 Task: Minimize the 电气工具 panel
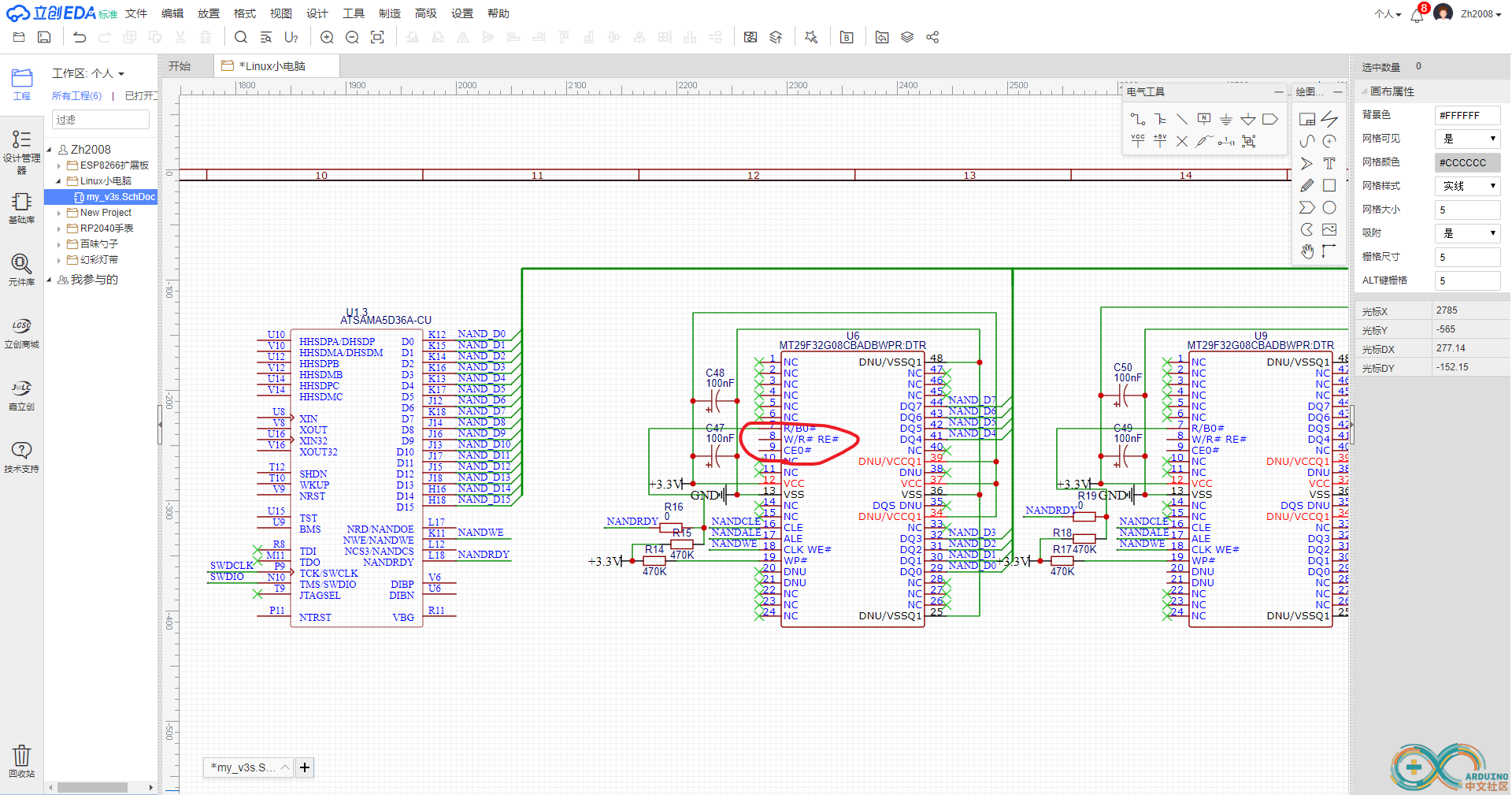1278,92
